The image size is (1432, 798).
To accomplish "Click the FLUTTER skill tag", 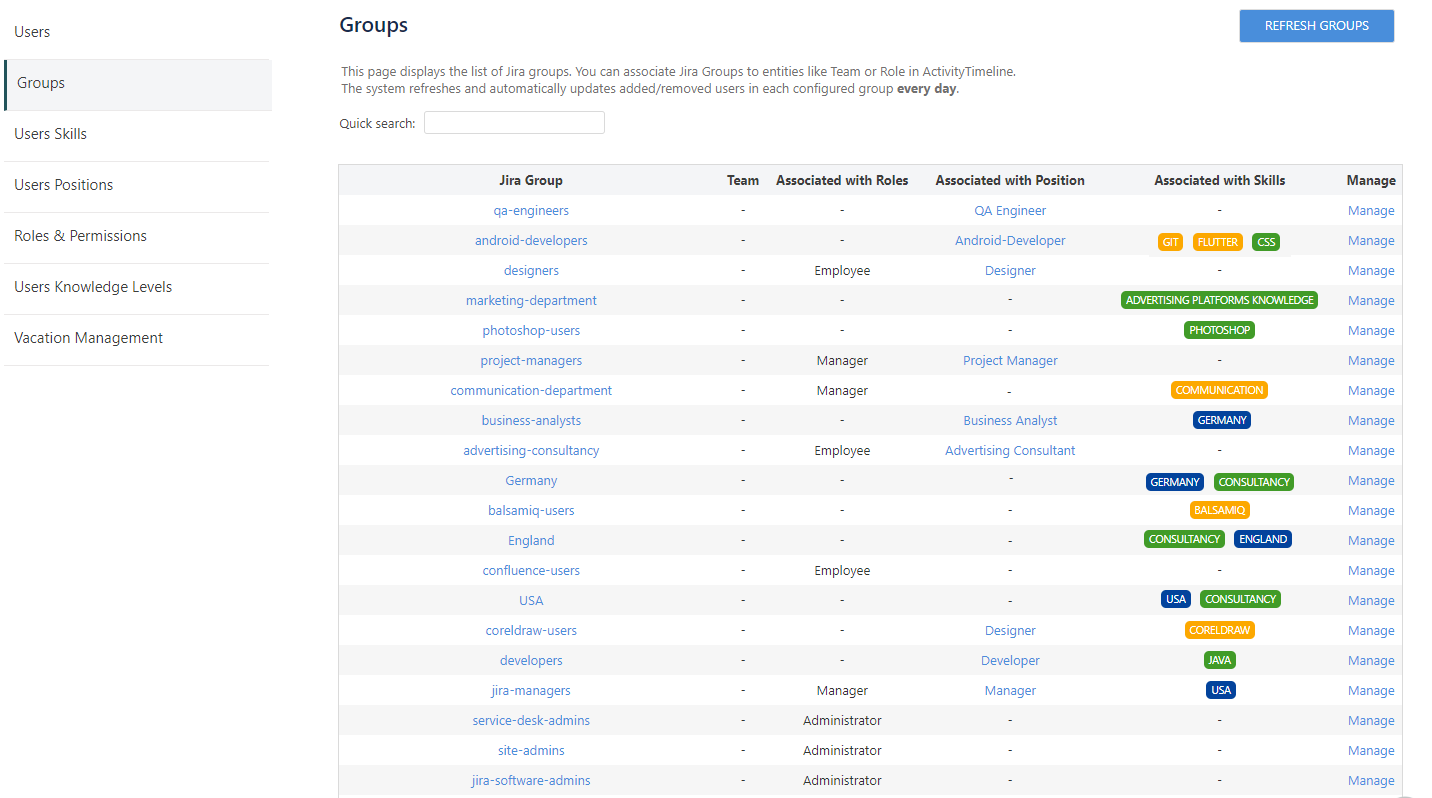I will click(1217, 242).
